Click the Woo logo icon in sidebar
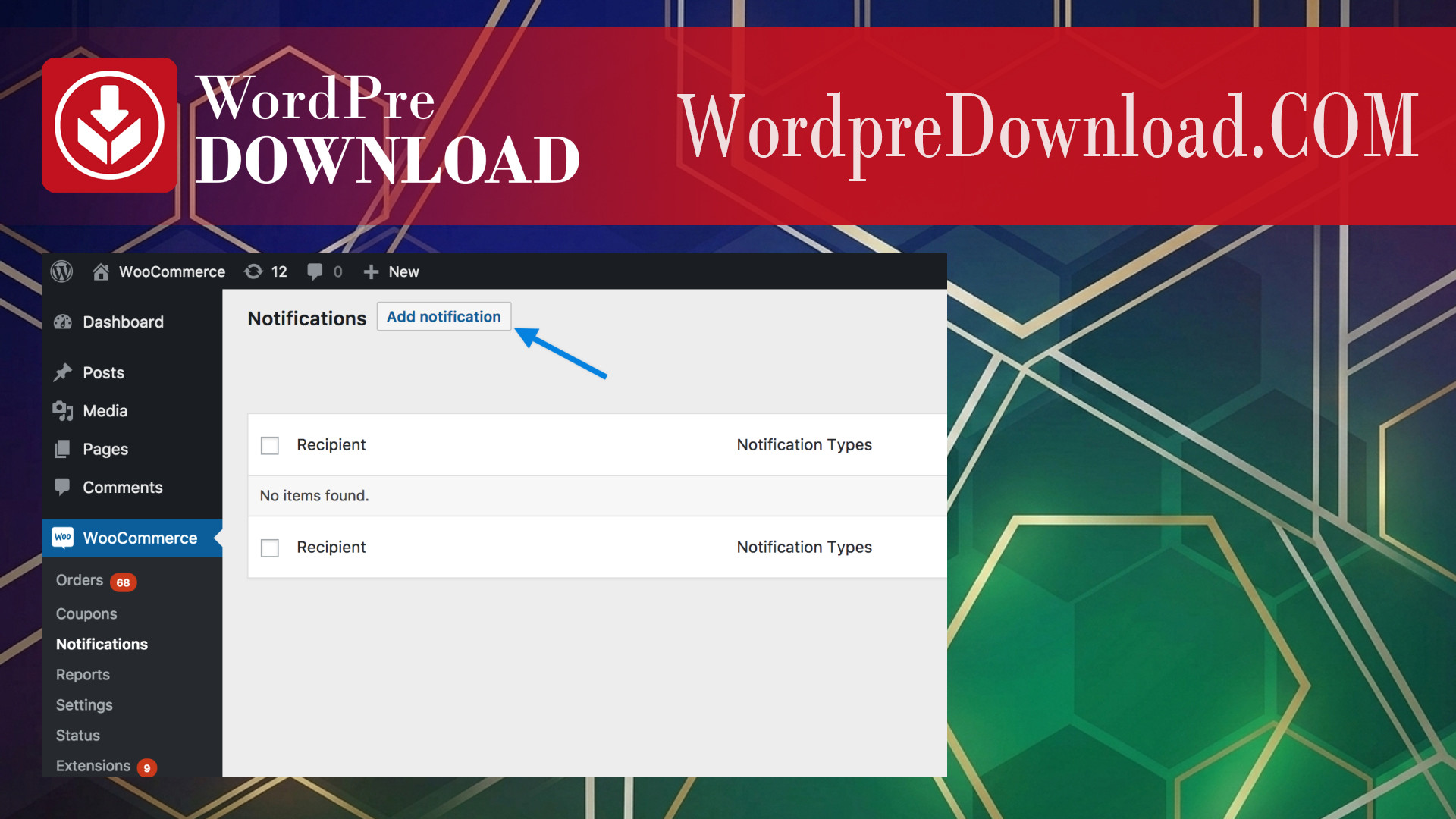1456x819 pixels. click(x=63, y=538)
